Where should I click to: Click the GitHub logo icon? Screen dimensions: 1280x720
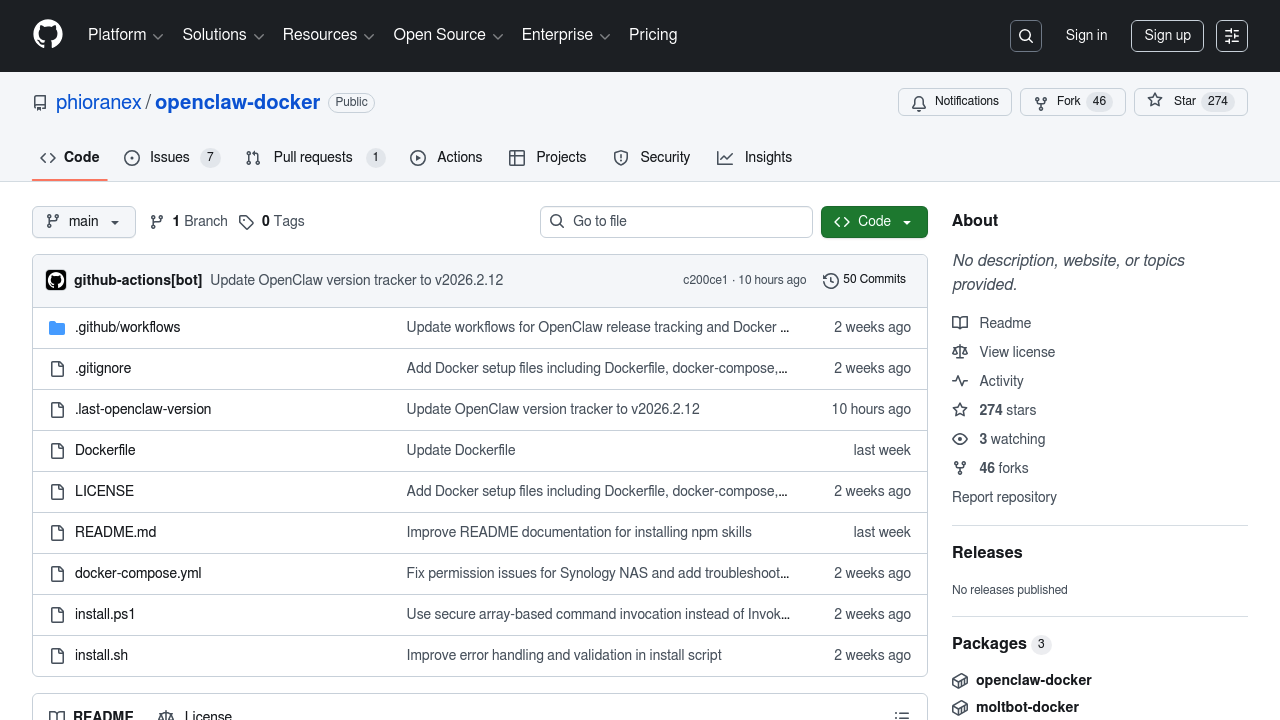(x=48, y=35)
